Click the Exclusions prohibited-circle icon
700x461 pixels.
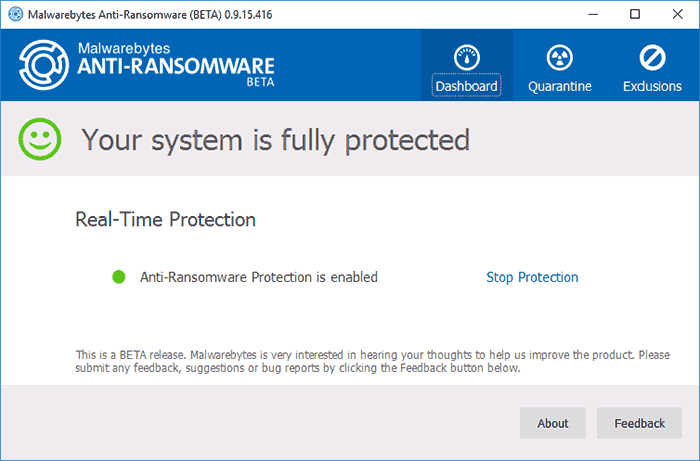[652, 57]
